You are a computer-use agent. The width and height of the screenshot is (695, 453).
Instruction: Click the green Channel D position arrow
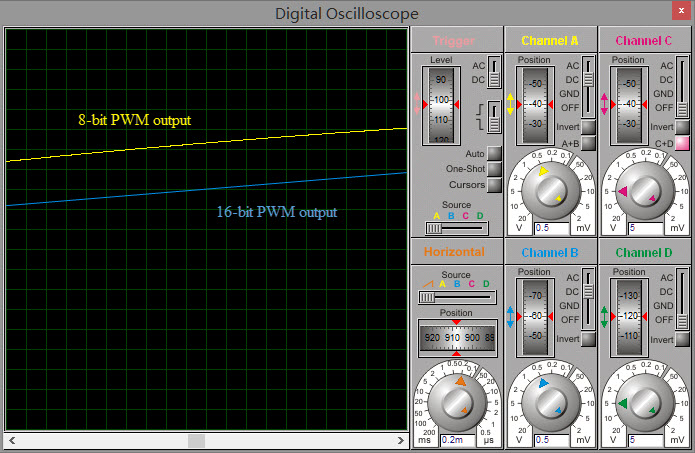coord(604,316)
